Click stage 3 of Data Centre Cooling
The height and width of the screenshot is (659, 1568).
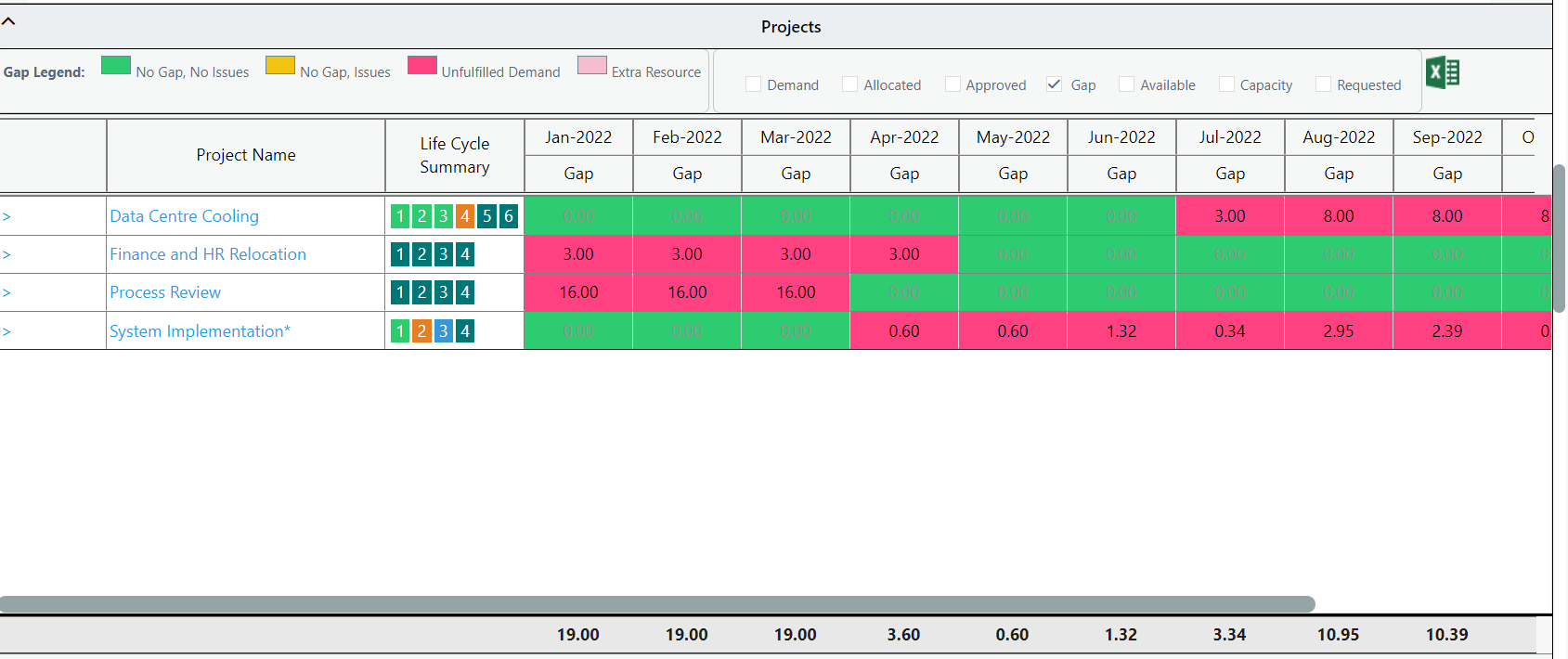(444, 216)
